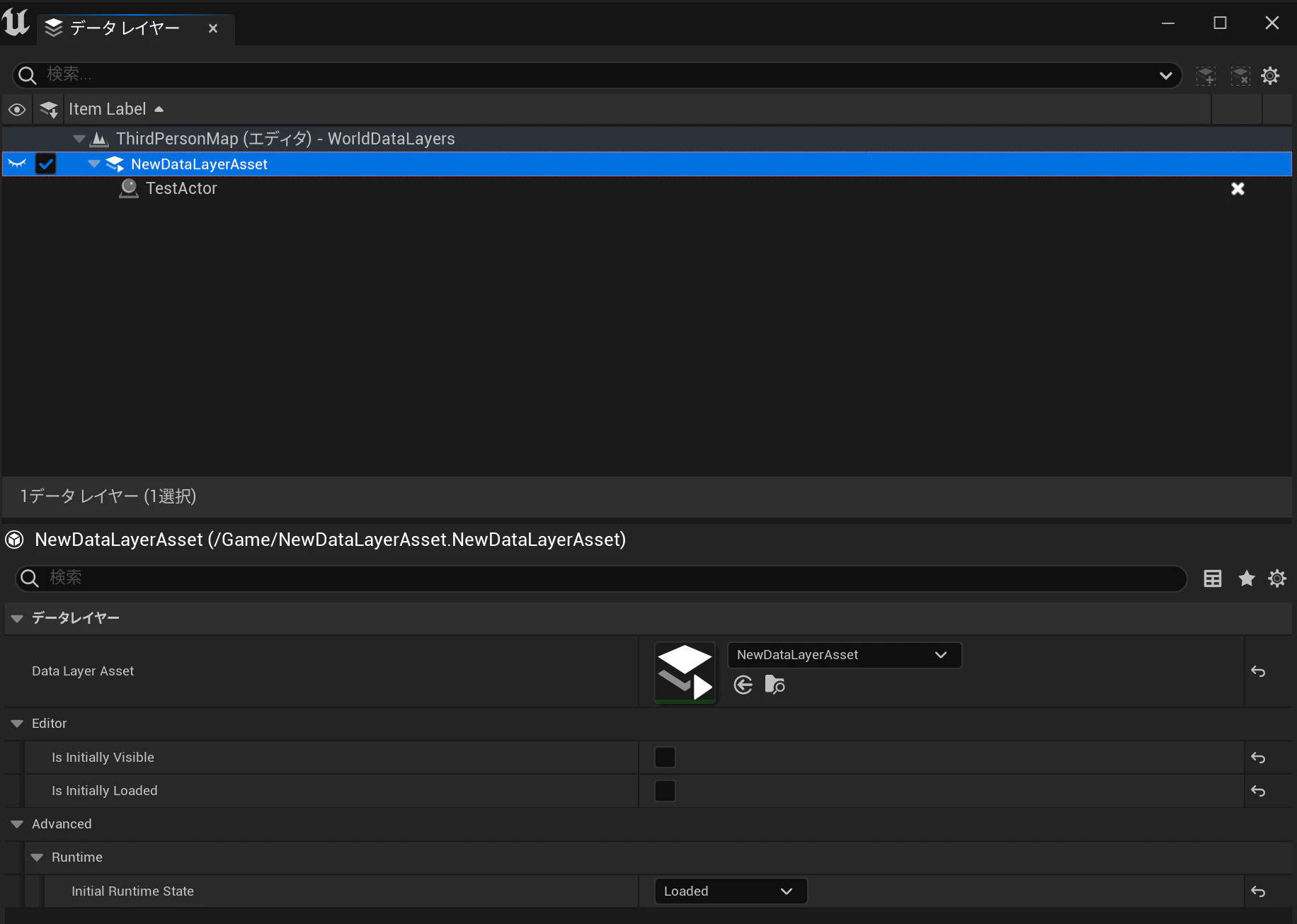Image resolution: width=1297 pixels, height=924 pixels.
Task: Show only favorites with the star icon
Action: click(1247, 578)
